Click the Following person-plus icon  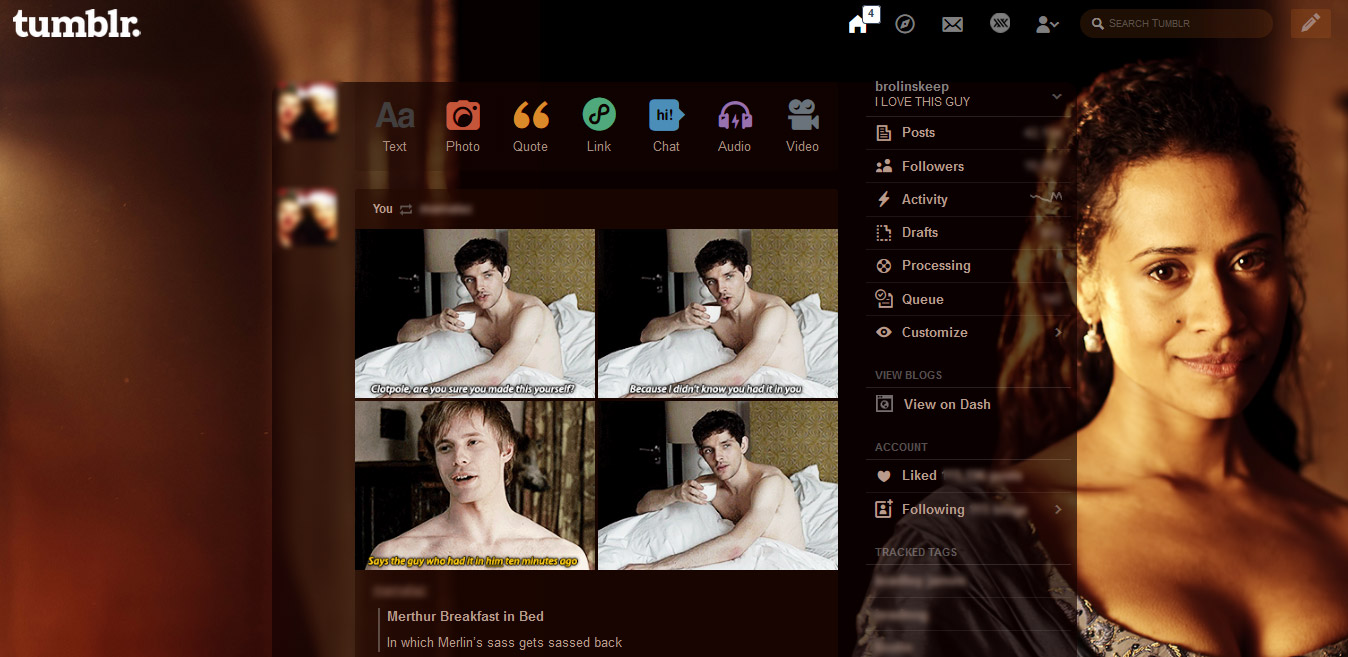(884, 509)
